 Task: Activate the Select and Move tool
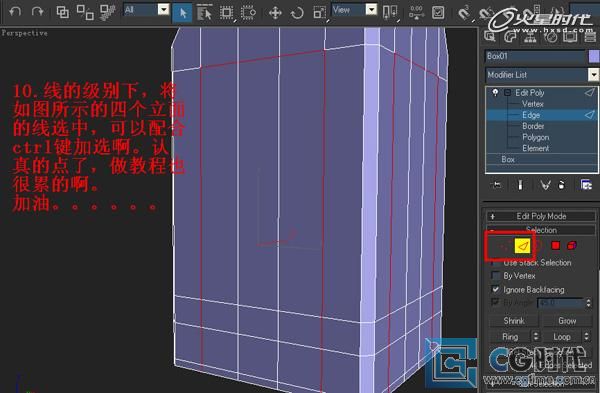coord(275,13)
